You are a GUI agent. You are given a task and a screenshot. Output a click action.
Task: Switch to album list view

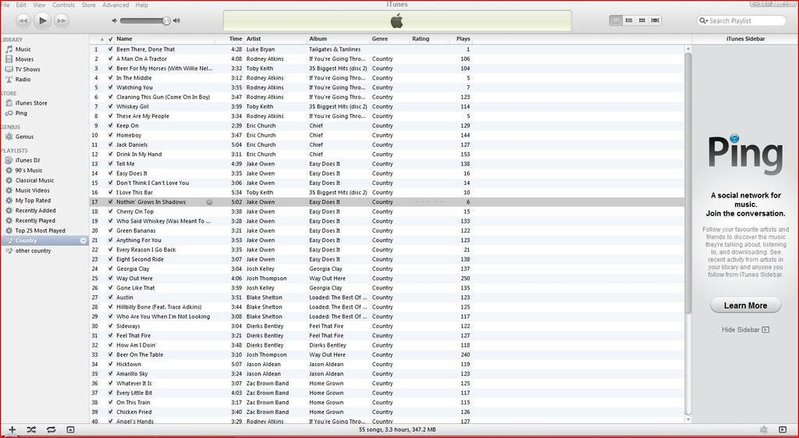pyautogui.click(x=629, y=20)
